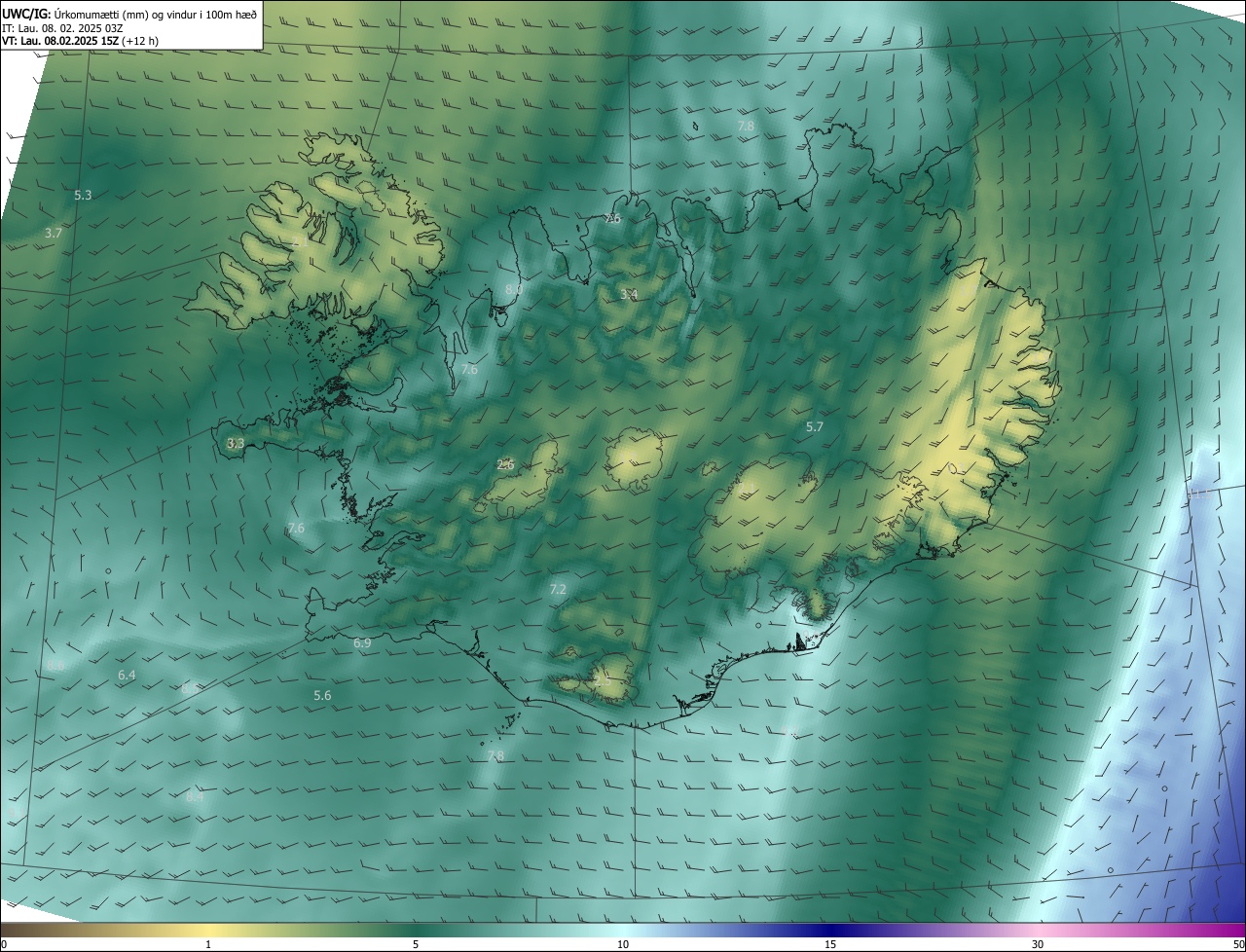The width and height of the screenshot is (1246, 952).
Task: Click the colorbar tick label 30
Action: click(1038, 944)
